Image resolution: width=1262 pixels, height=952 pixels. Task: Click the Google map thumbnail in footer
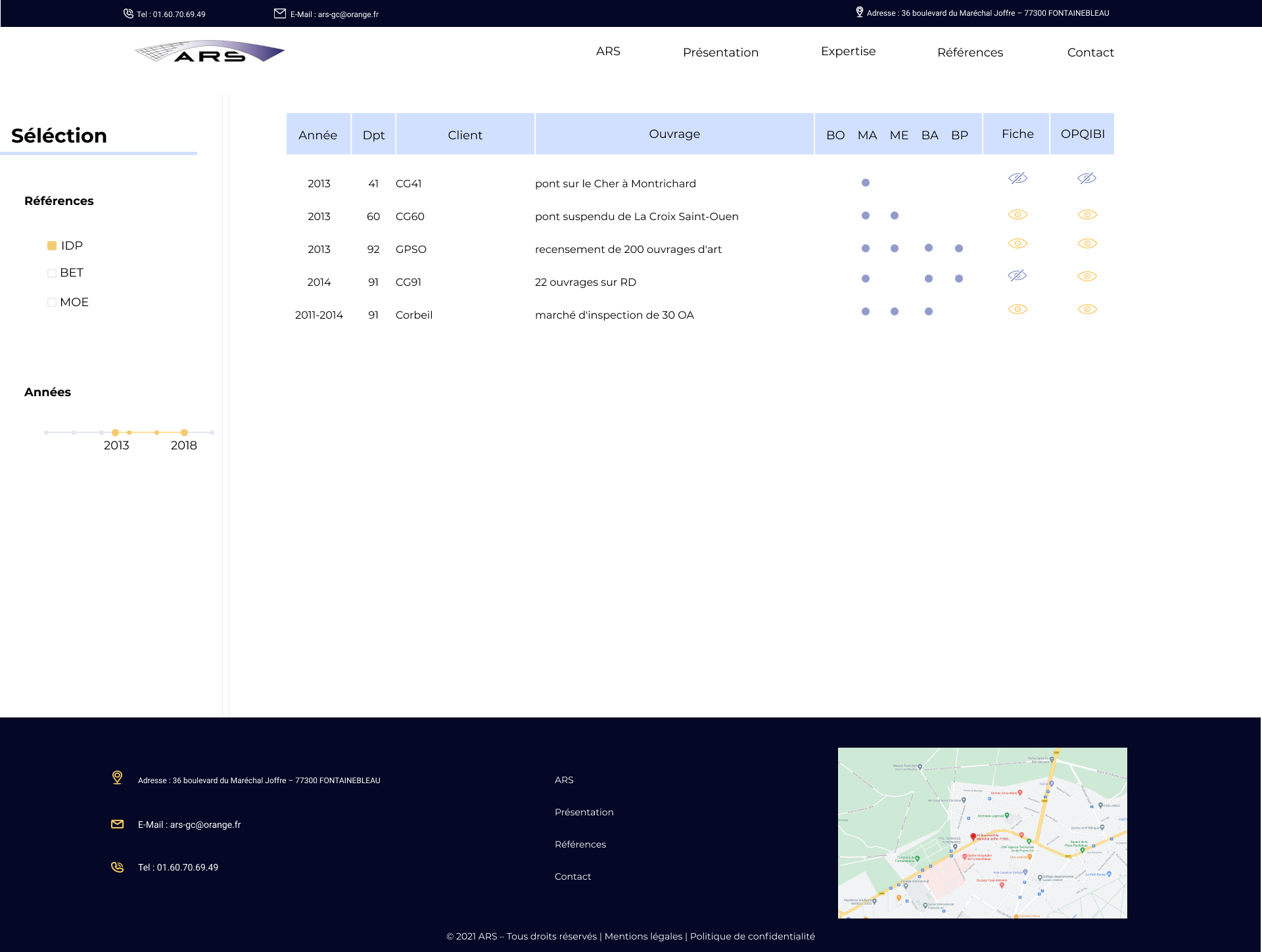pyautogui.click(x=982, y=832)
